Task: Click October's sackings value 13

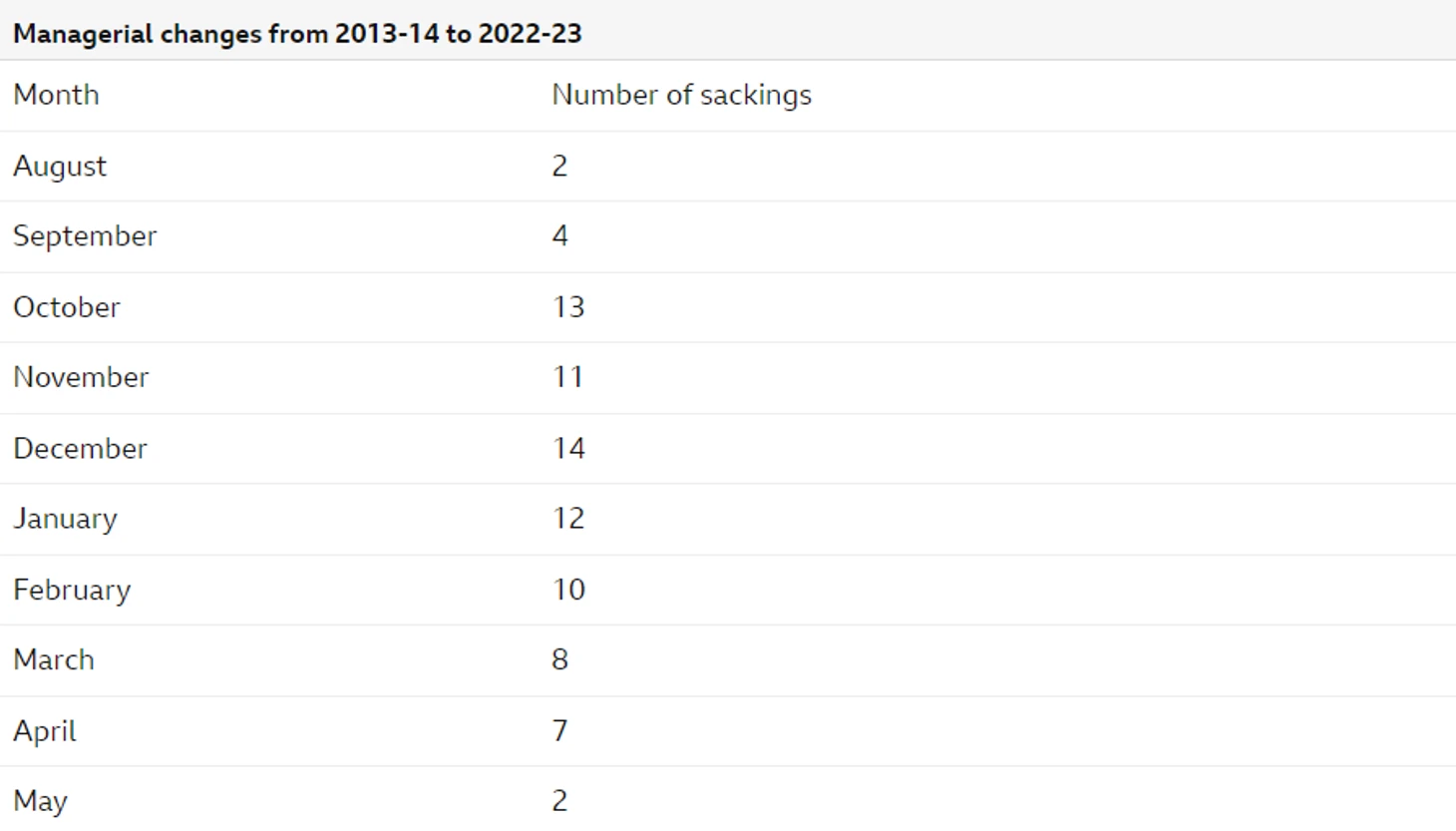Action: click(568, 307)
